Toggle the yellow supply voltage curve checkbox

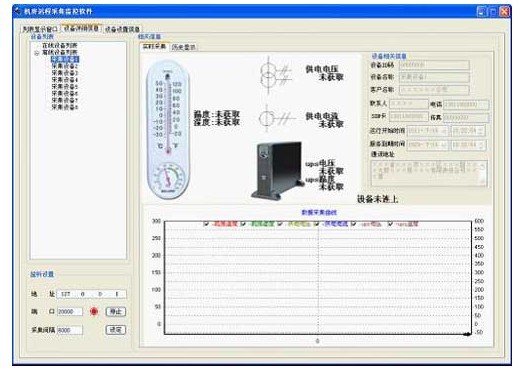(280, 224)
